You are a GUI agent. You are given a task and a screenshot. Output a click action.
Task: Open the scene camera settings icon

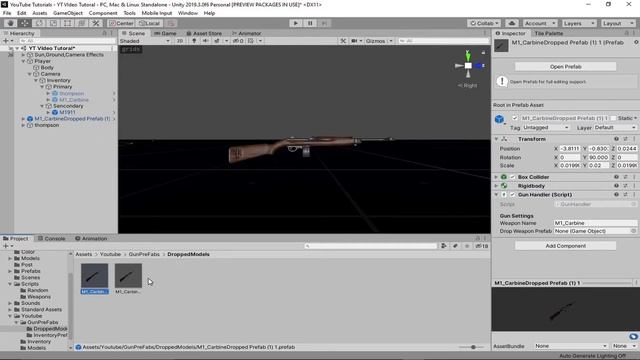coord(354,41)
